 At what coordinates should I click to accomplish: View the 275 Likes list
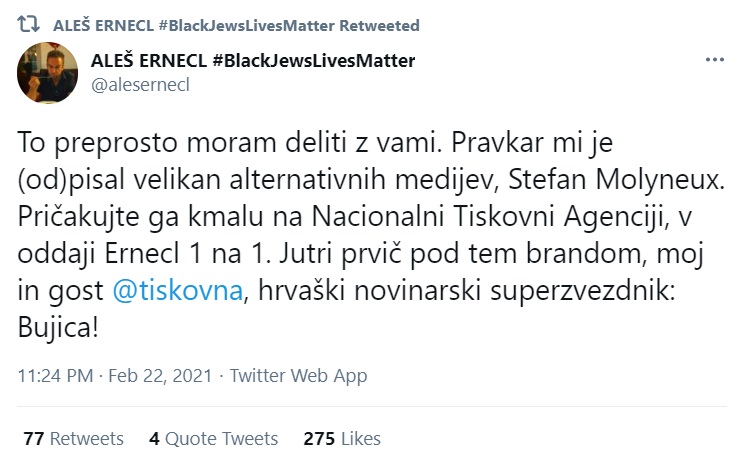pos(341,439)
